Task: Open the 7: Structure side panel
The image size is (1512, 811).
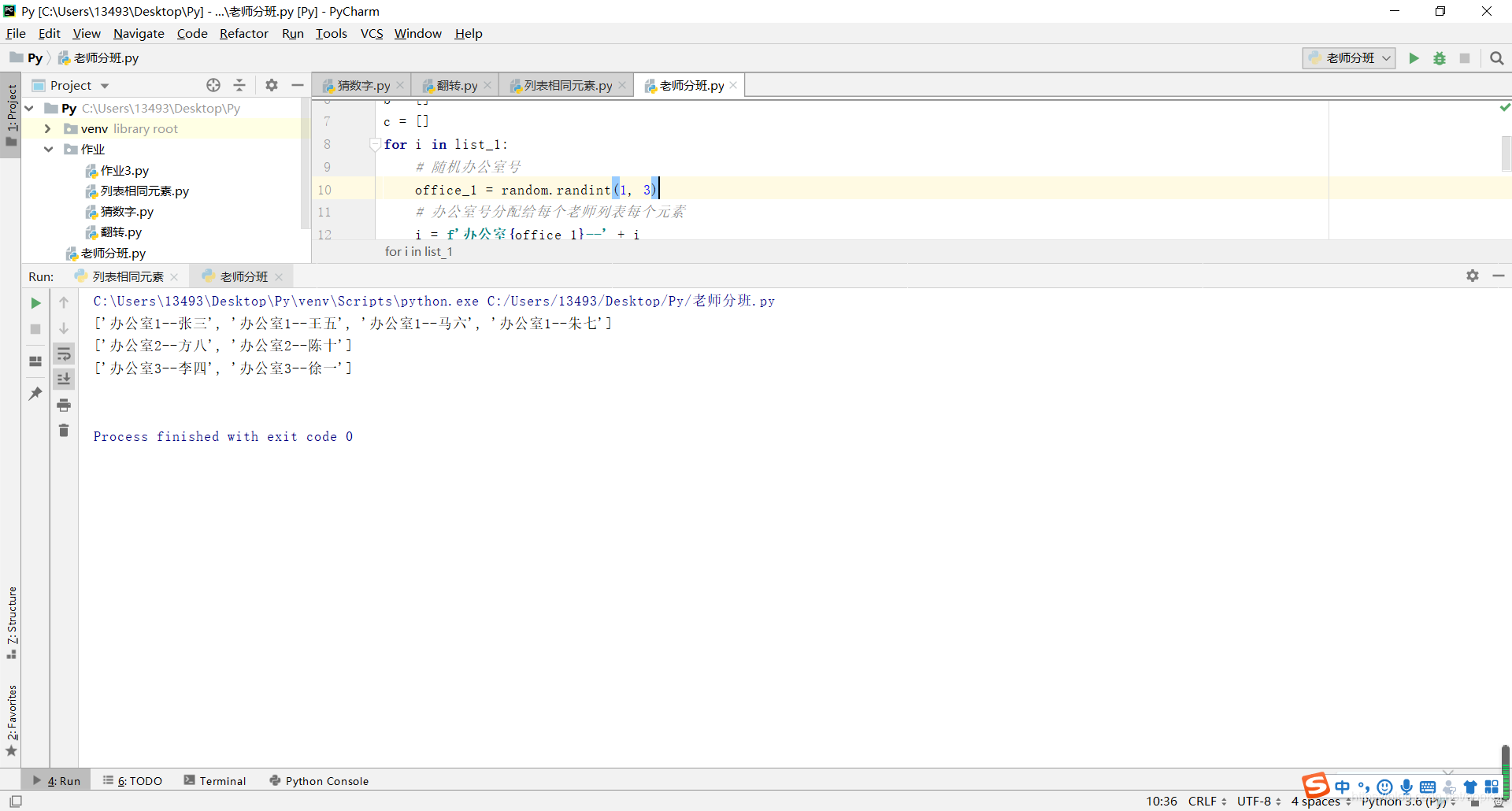Action: coord(11,624)
